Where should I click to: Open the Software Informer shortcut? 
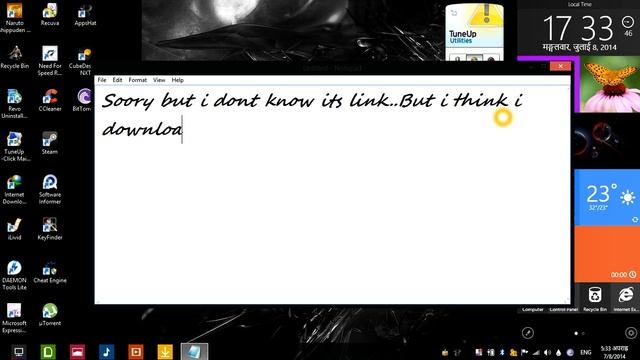click(50, 189)
